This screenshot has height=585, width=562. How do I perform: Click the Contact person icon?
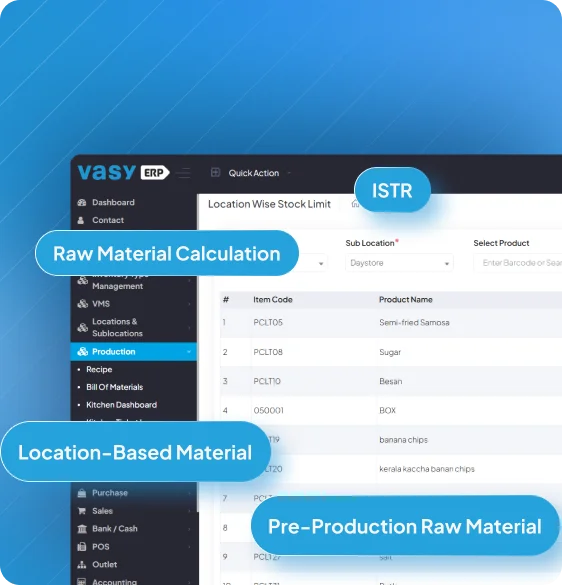point(81,220)
